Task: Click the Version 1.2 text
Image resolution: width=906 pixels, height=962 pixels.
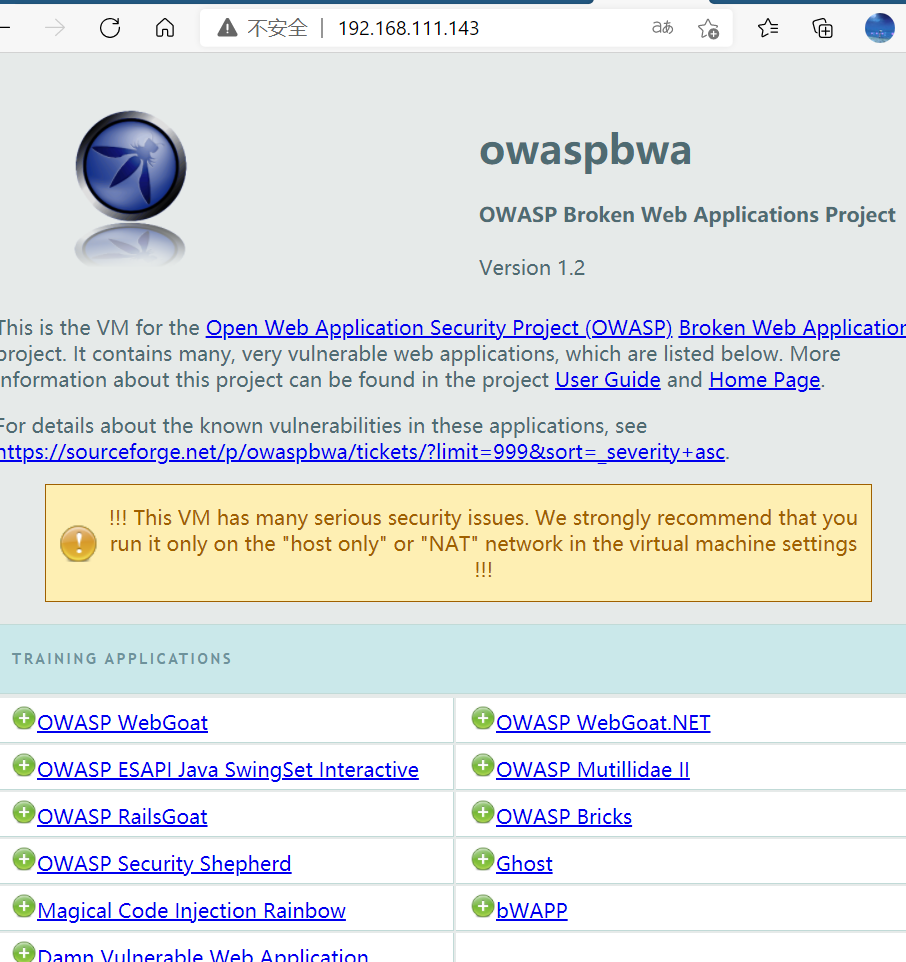Action: click(x=532, y=268)
